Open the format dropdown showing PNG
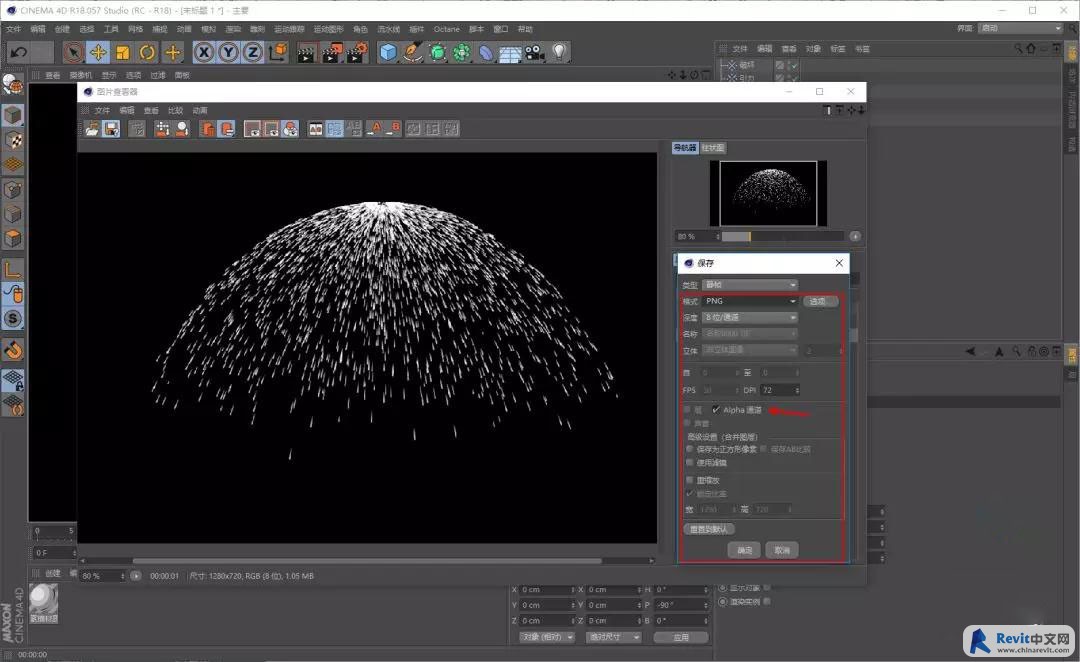 tap(750, 301)
